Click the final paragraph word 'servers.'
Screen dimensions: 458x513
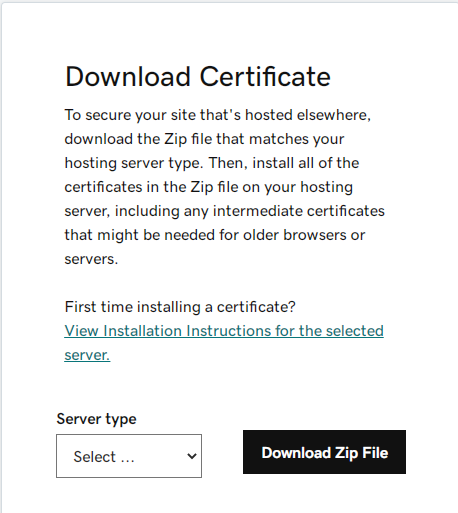91,259
